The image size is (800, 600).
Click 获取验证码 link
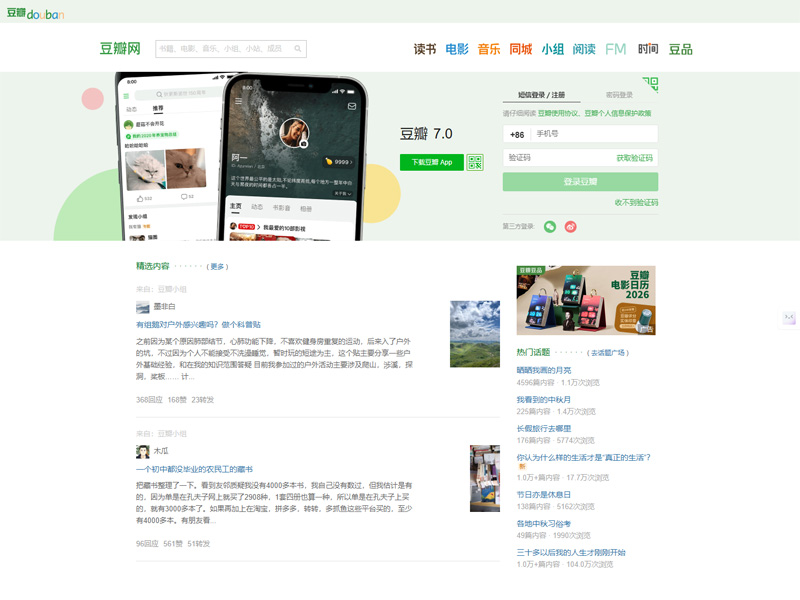[634, 158]
